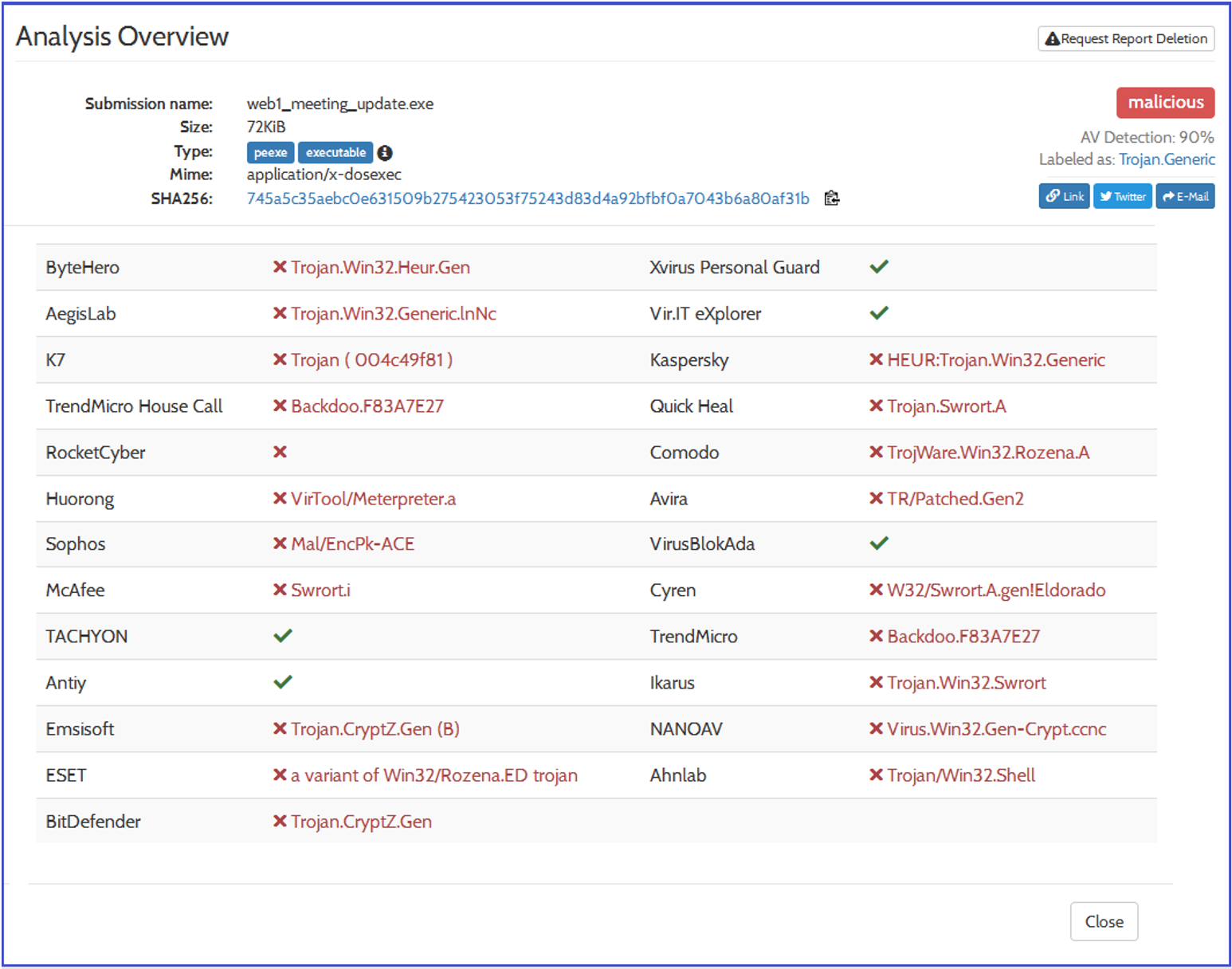The width and height of the screenshot is (1232, 969).
Task: Select the TrendMicro House Call engine name
Action: (134, 406)
